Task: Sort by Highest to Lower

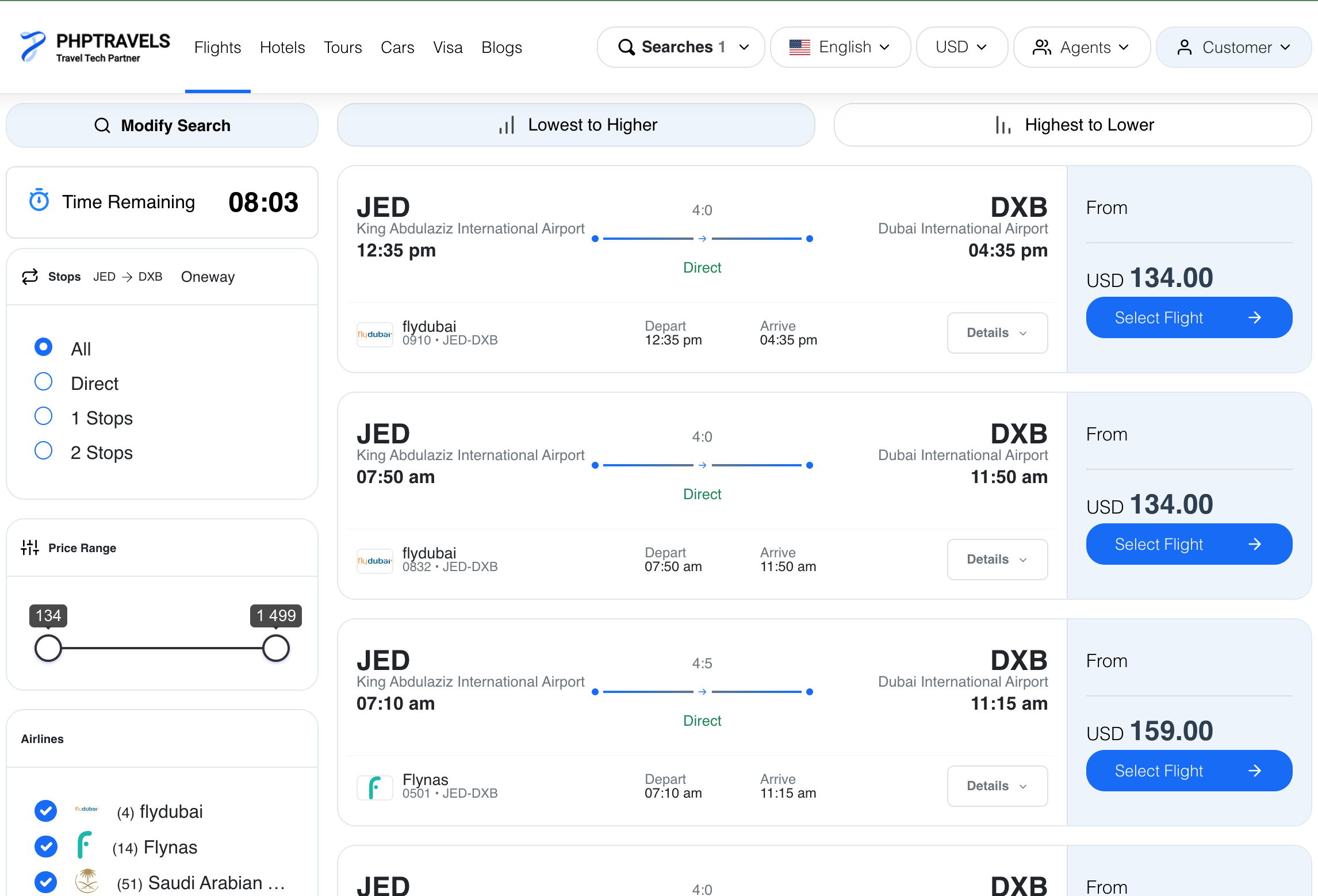Action: pyautogui.click(x=1073, y=125)
